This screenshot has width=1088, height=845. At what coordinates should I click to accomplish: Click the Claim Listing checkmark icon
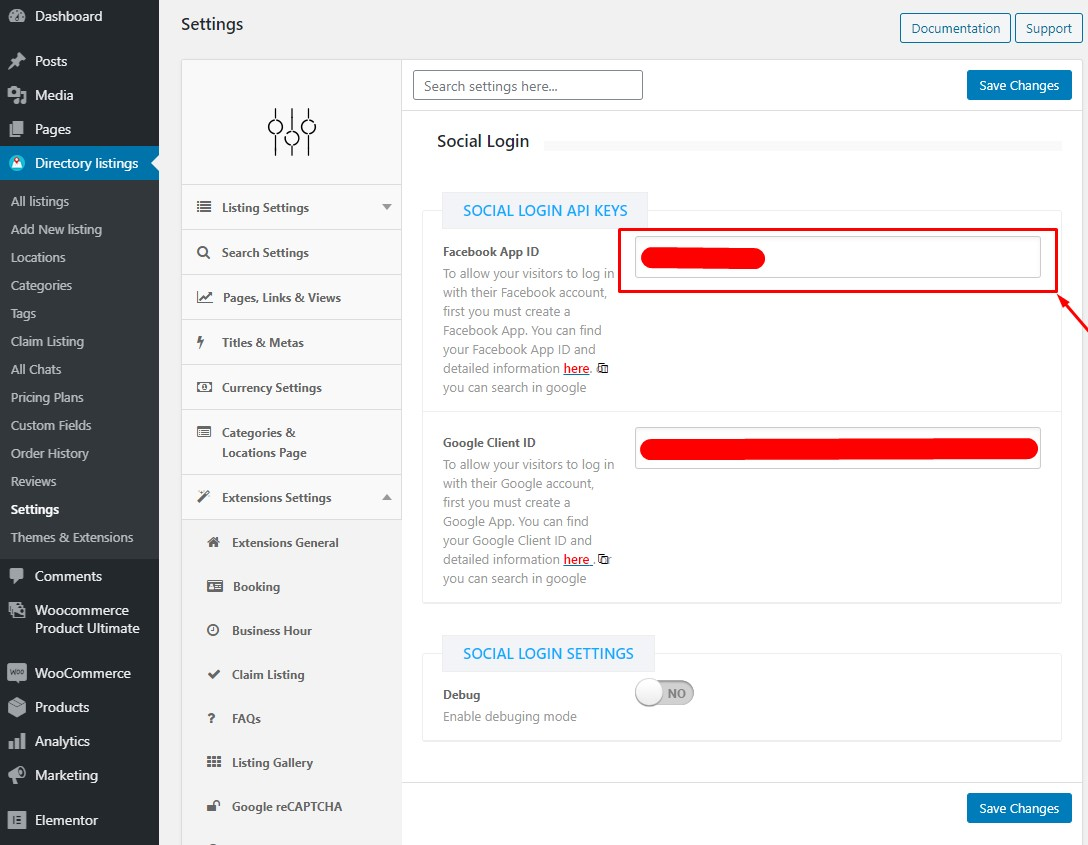pyautogui.click(x=214, y=674)
